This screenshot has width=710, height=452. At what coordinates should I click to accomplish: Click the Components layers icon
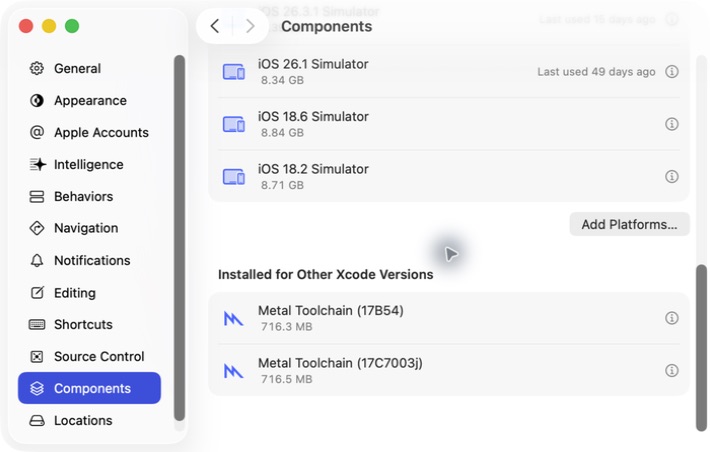[x=37, y=388]
